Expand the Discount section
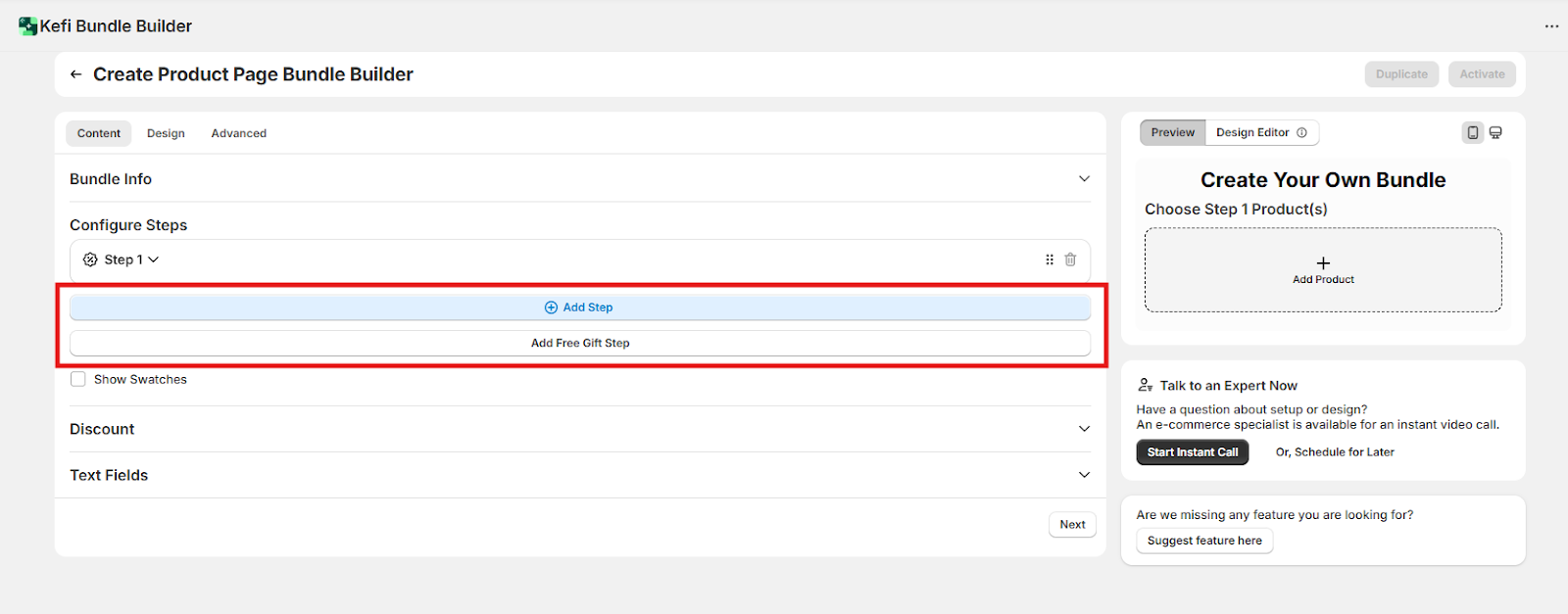The height and width of the screenshot is (614, 1568). (x=1084, y=429)
